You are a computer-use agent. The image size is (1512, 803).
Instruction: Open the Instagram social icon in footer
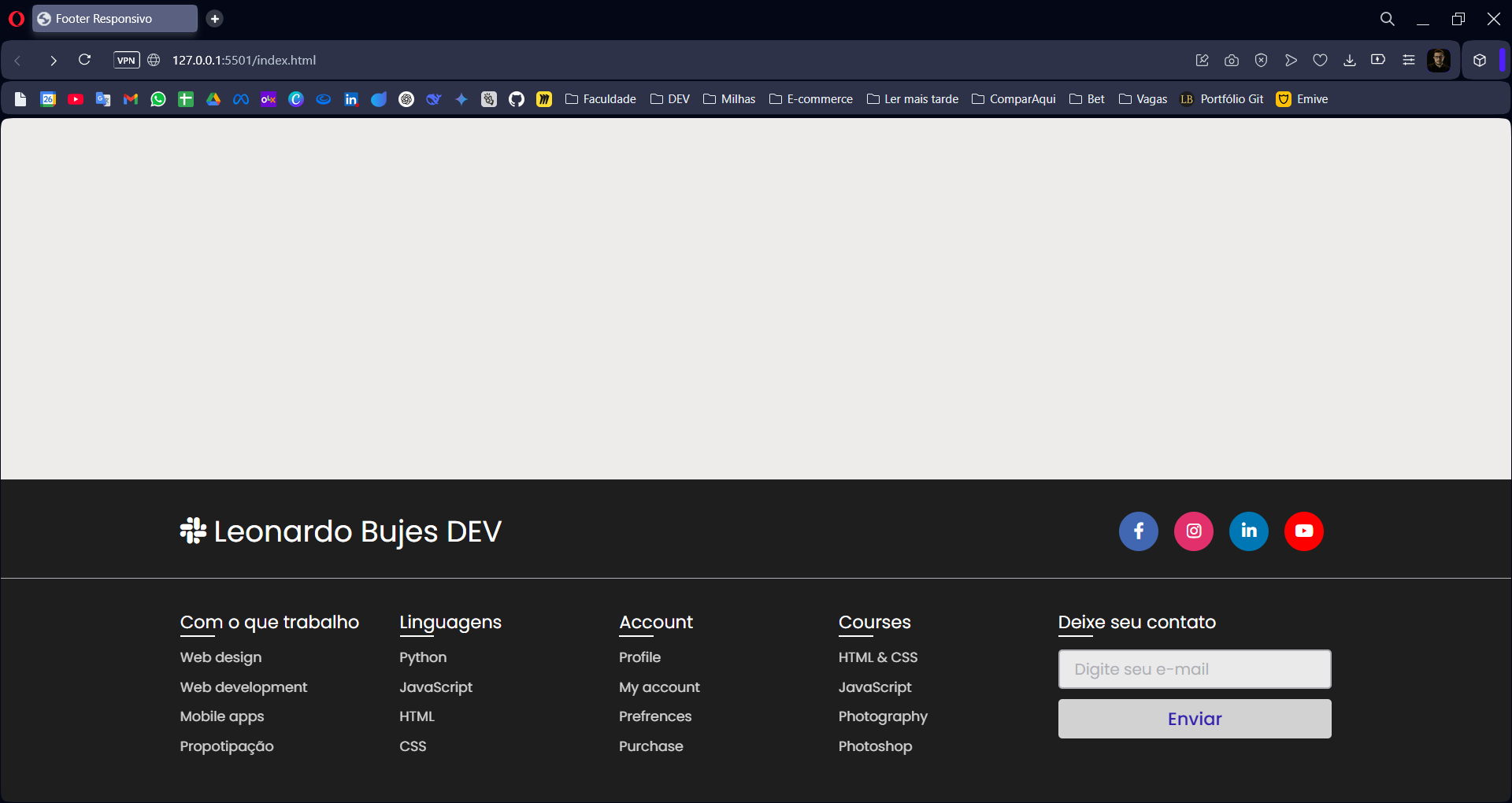point(1193,531)
